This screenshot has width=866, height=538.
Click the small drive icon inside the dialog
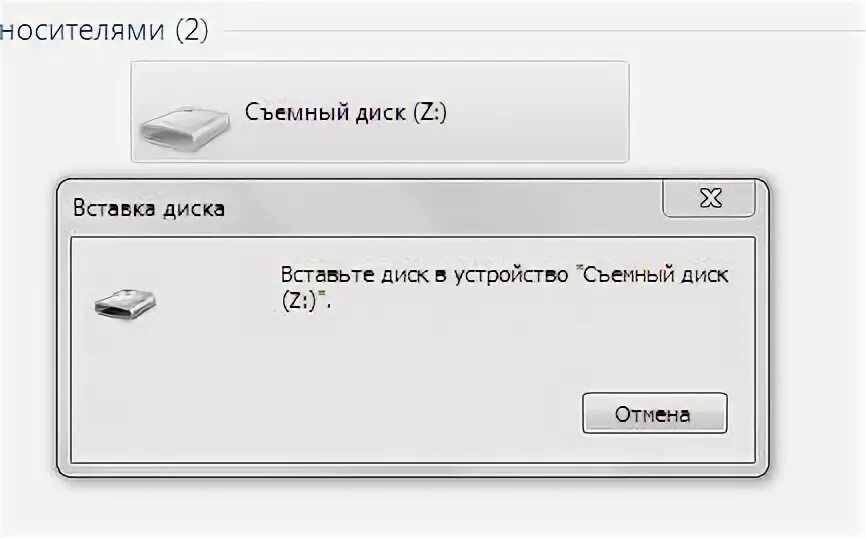coord(125,304)
